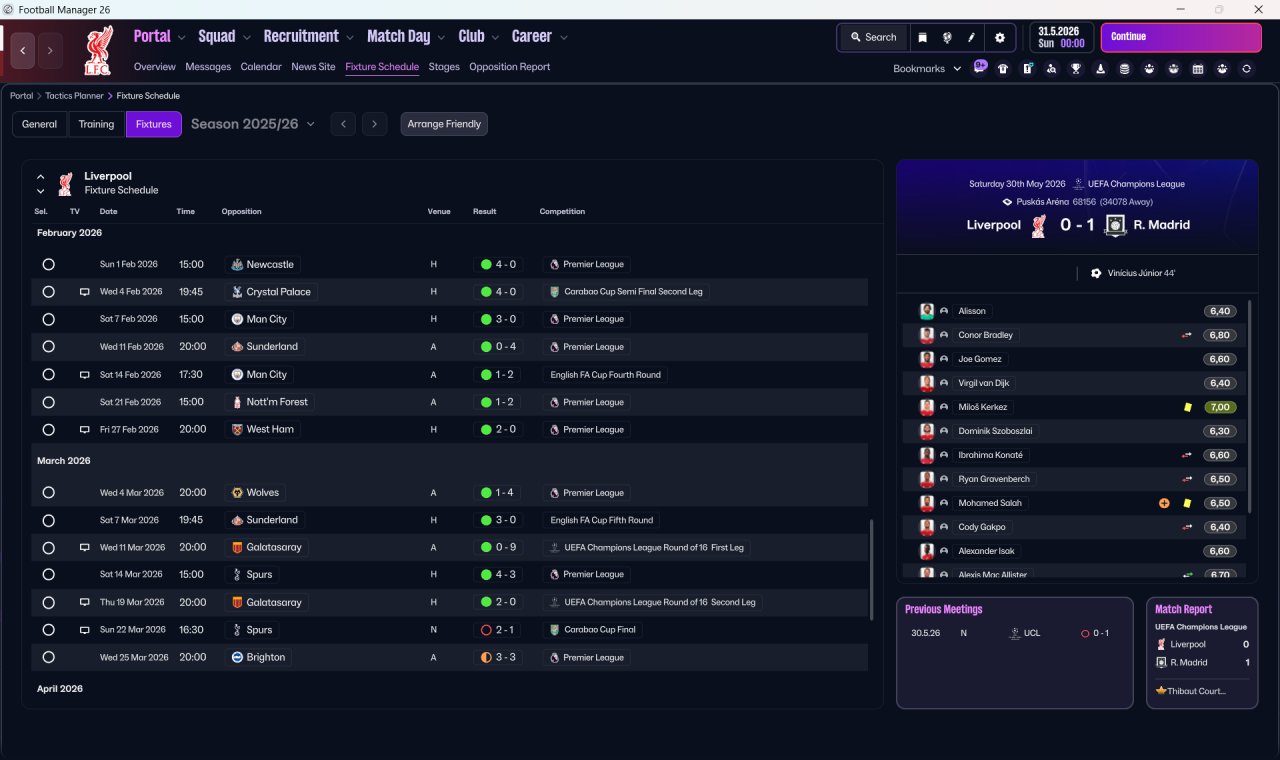
Task: Open the settings gear icon
Action: click(x=999, y=37)
